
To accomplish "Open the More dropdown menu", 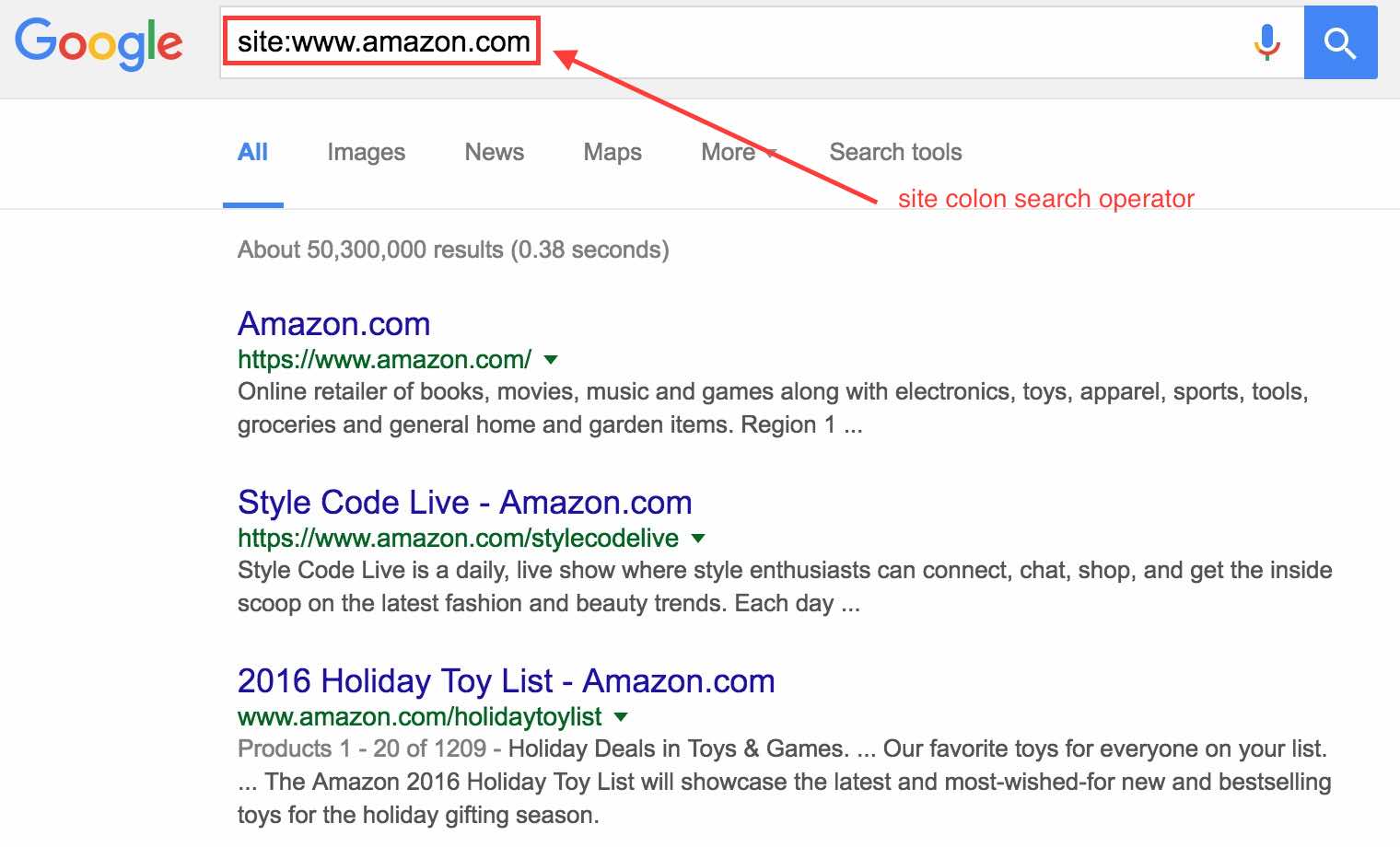I will pyautogui.click(x=740, y=152).
